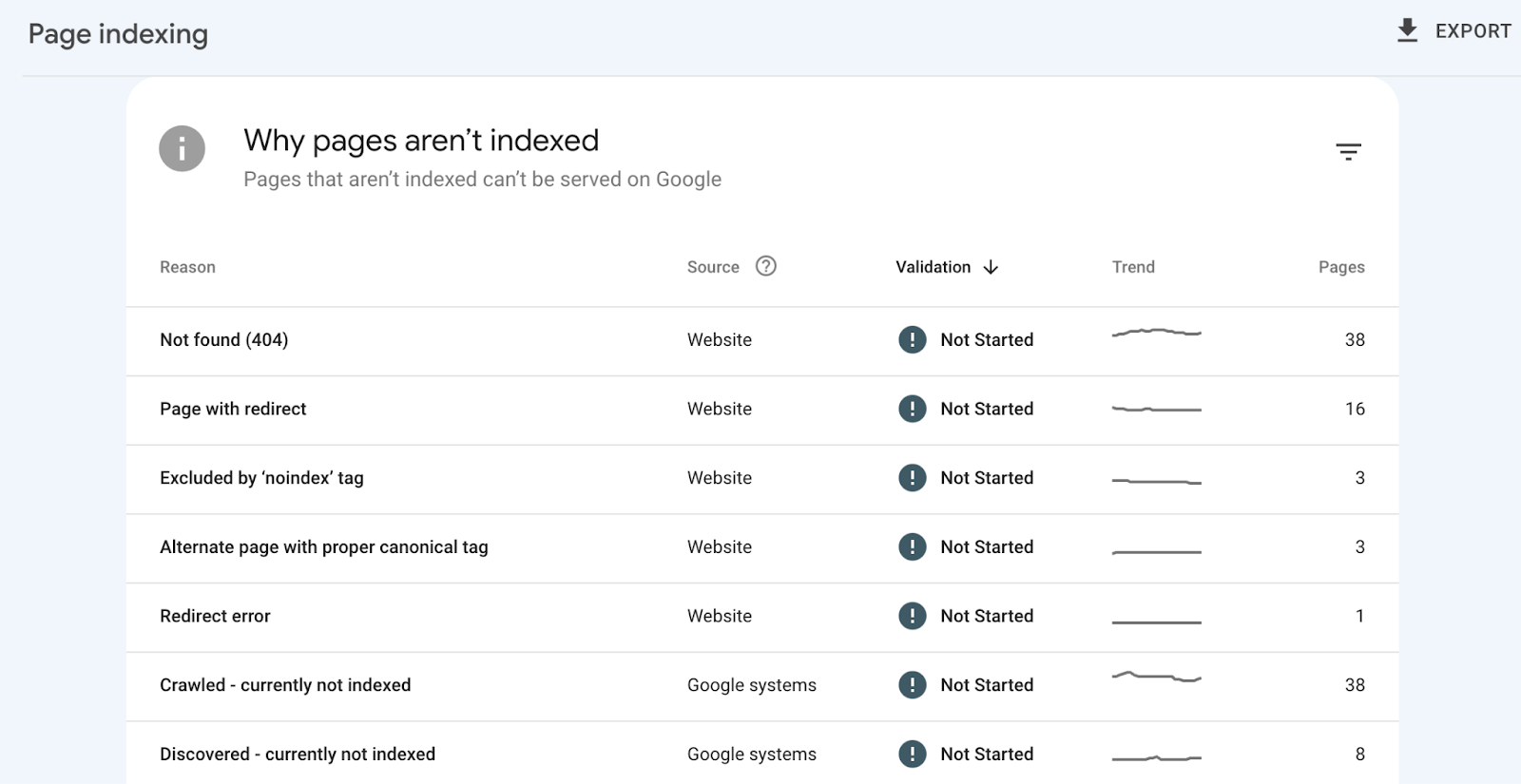Click page count 38 in Not found (404) row
1521x784 pixels.
coord(1355,339)
